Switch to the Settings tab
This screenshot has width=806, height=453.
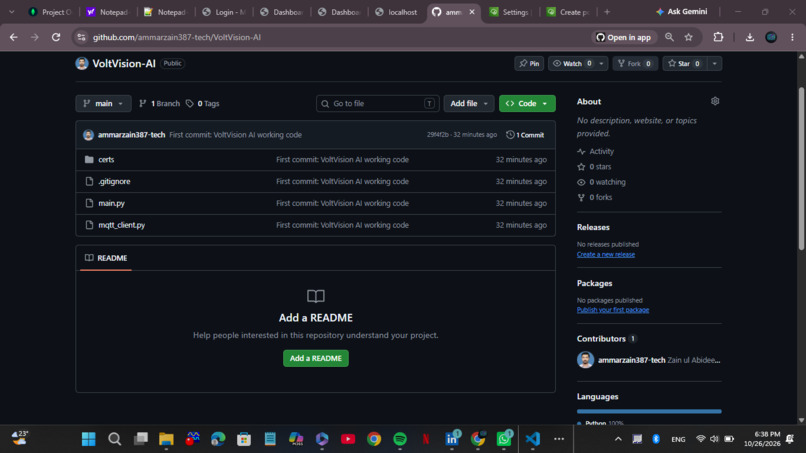pyautogui.click(x=510, y=12)
